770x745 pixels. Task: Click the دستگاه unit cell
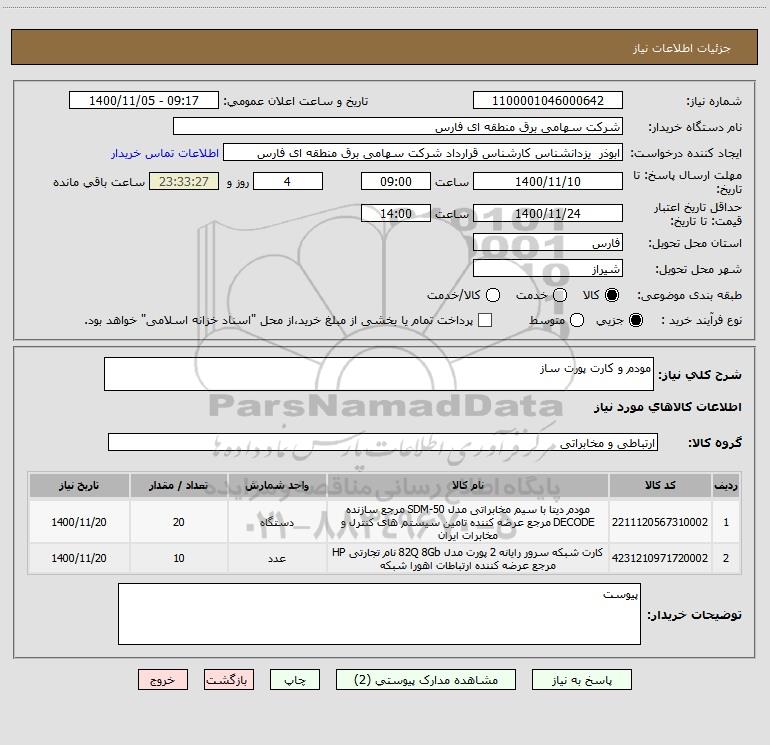click(277, 522)
